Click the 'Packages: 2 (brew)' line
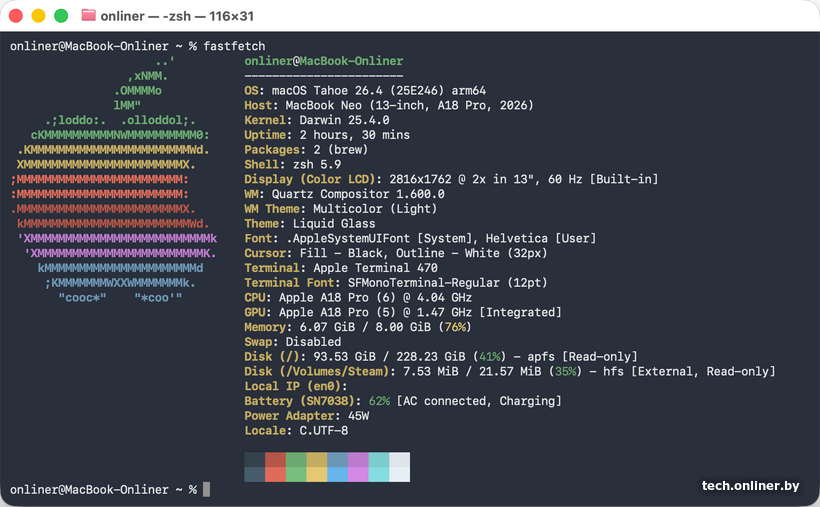Viewport: 820px width, 507px height. click(306, 150)
